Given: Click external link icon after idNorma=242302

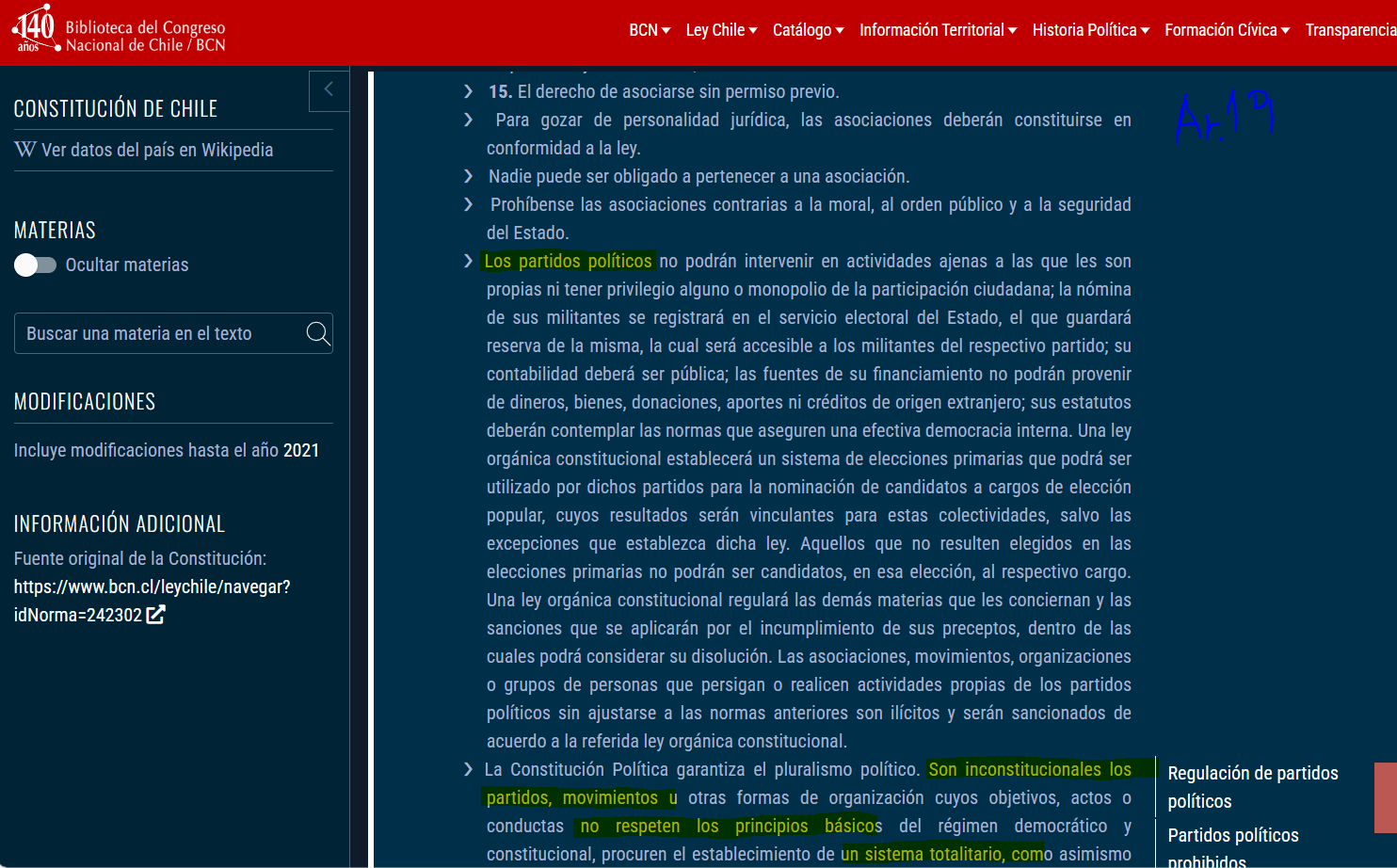Looking at the screenshot, I should 155,615.
